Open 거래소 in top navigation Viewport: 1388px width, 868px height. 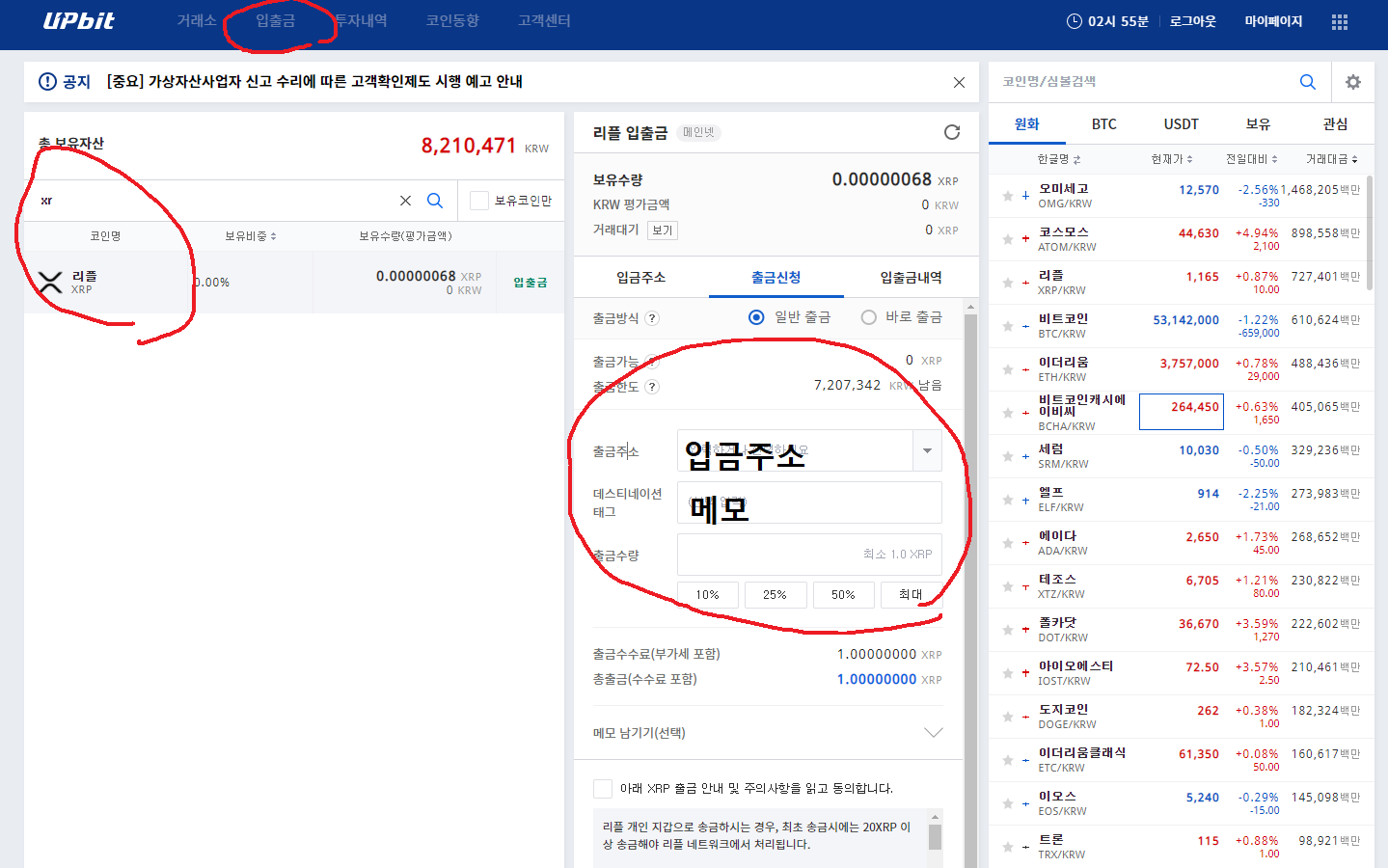point(197,20)
